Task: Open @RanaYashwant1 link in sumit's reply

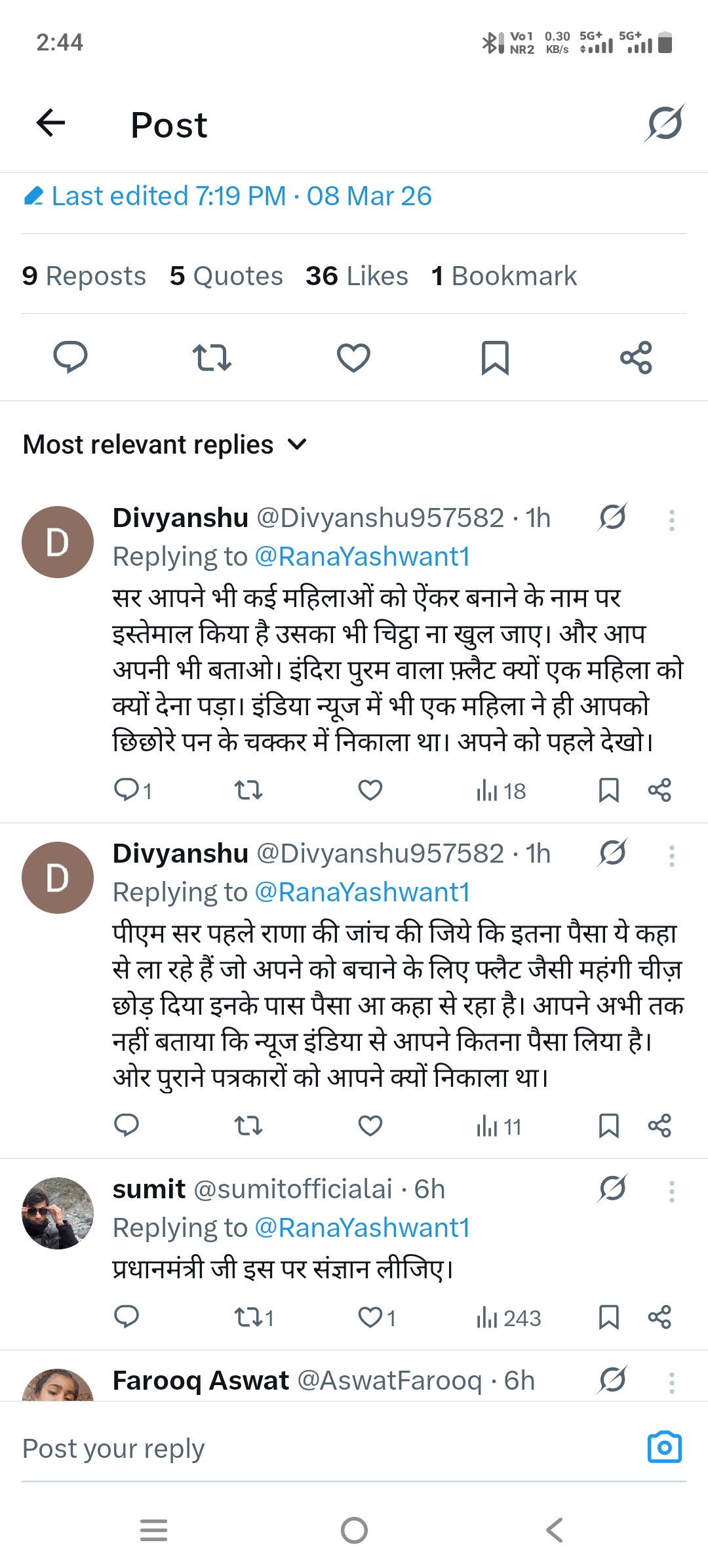Action: tap(362, 1228)
